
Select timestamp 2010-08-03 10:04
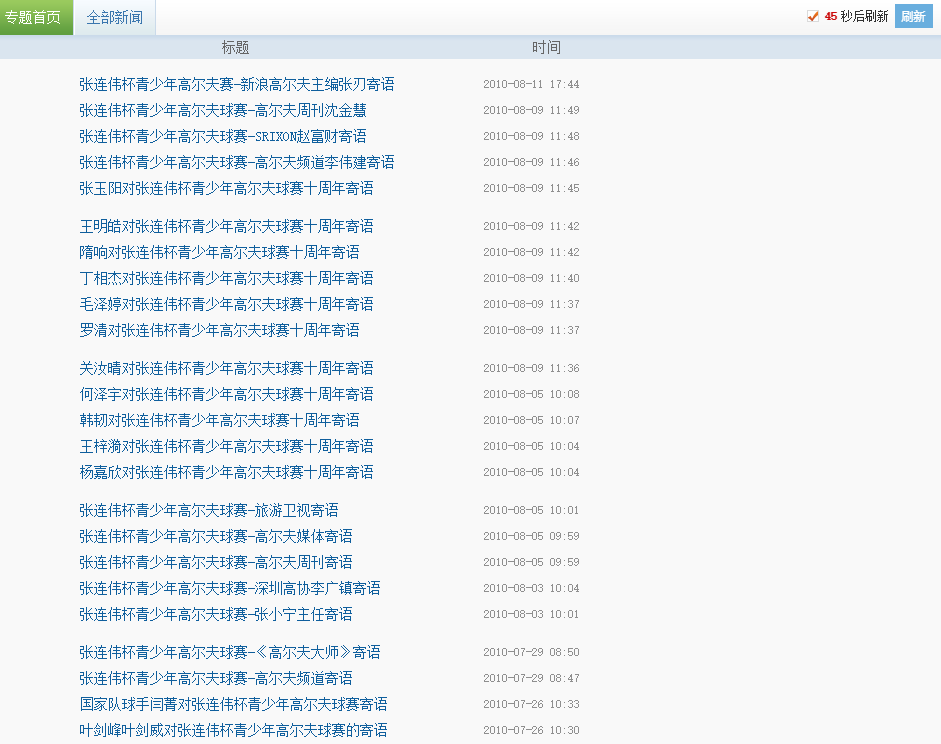pos(531,589)
